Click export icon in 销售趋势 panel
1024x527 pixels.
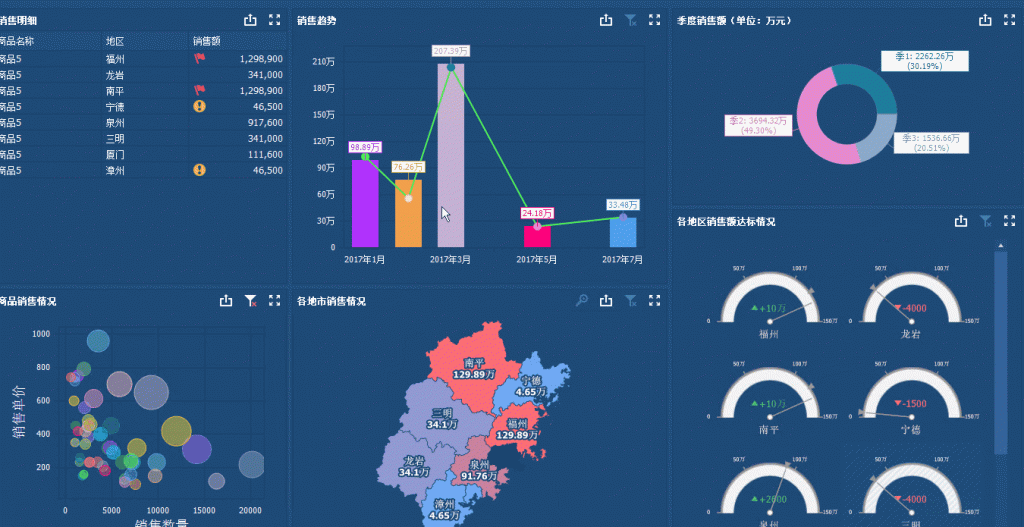[x=606, y=20]
